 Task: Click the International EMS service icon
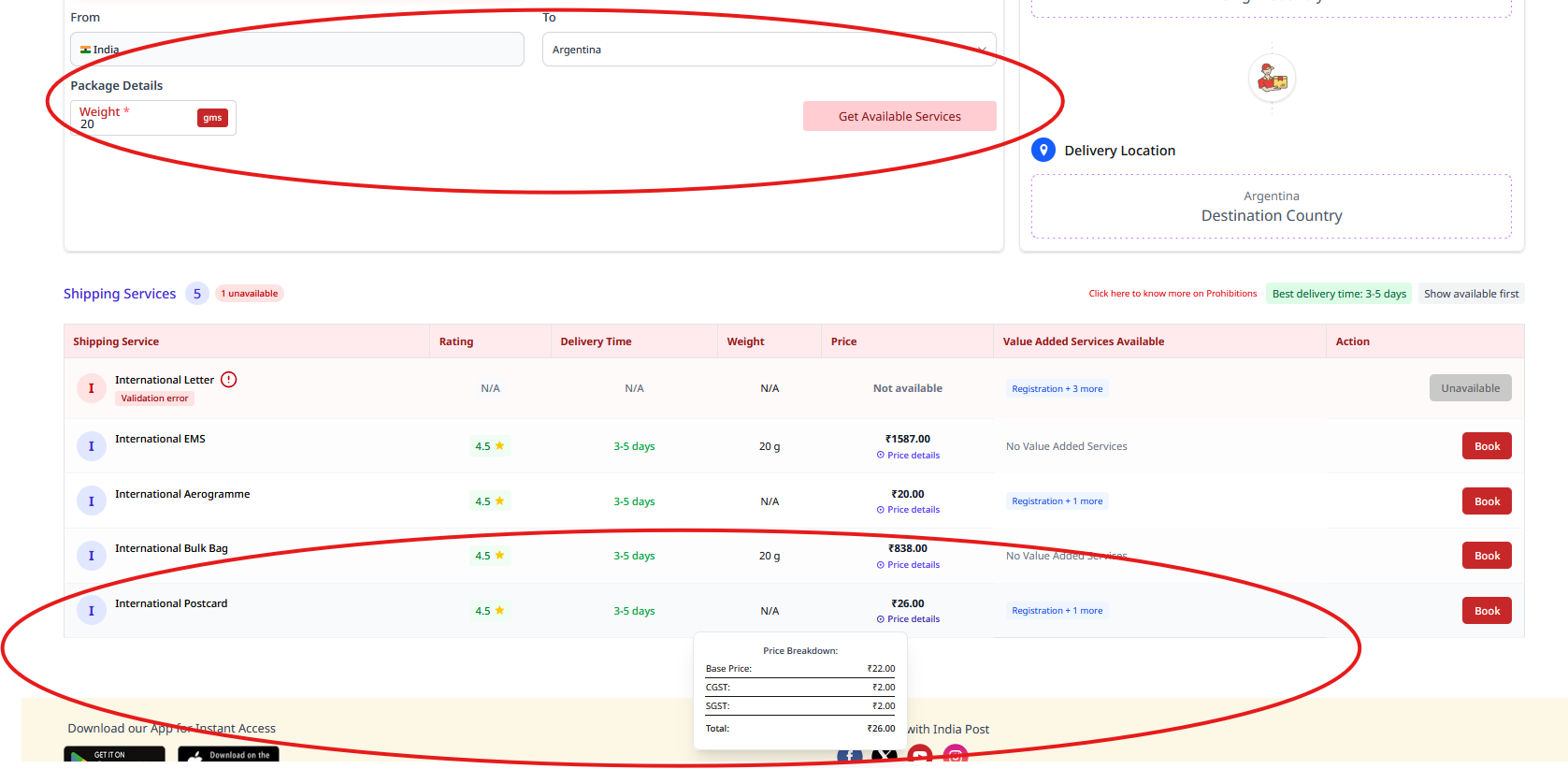91,446
